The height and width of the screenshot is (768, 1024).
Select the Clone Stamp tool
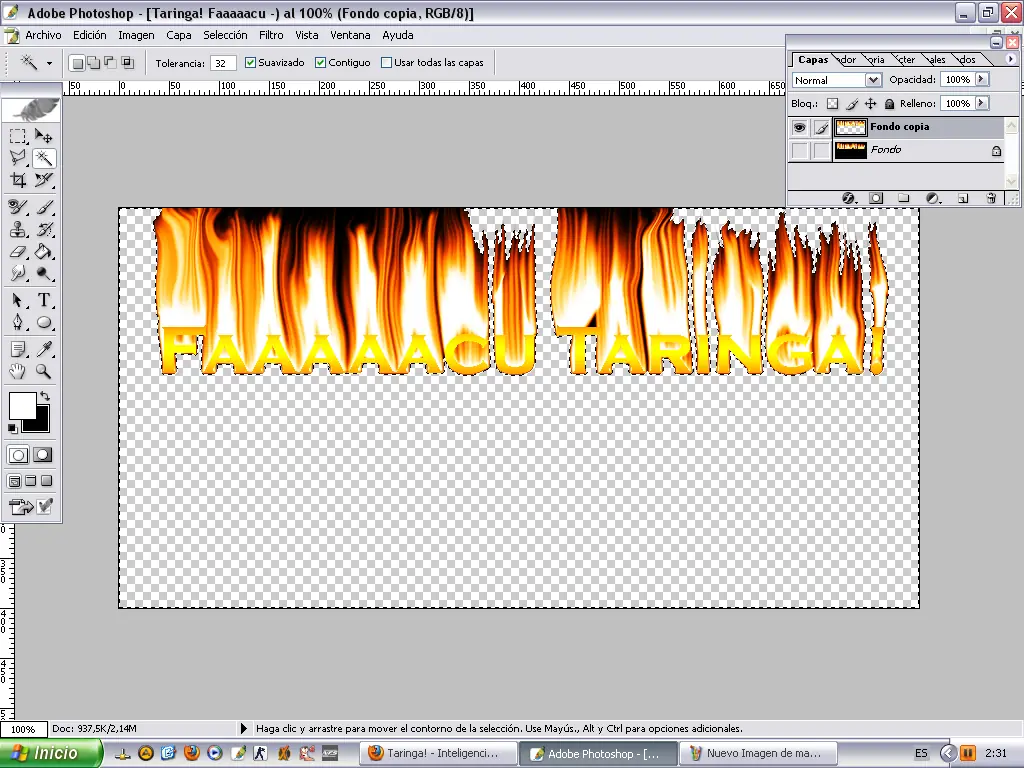18,229
